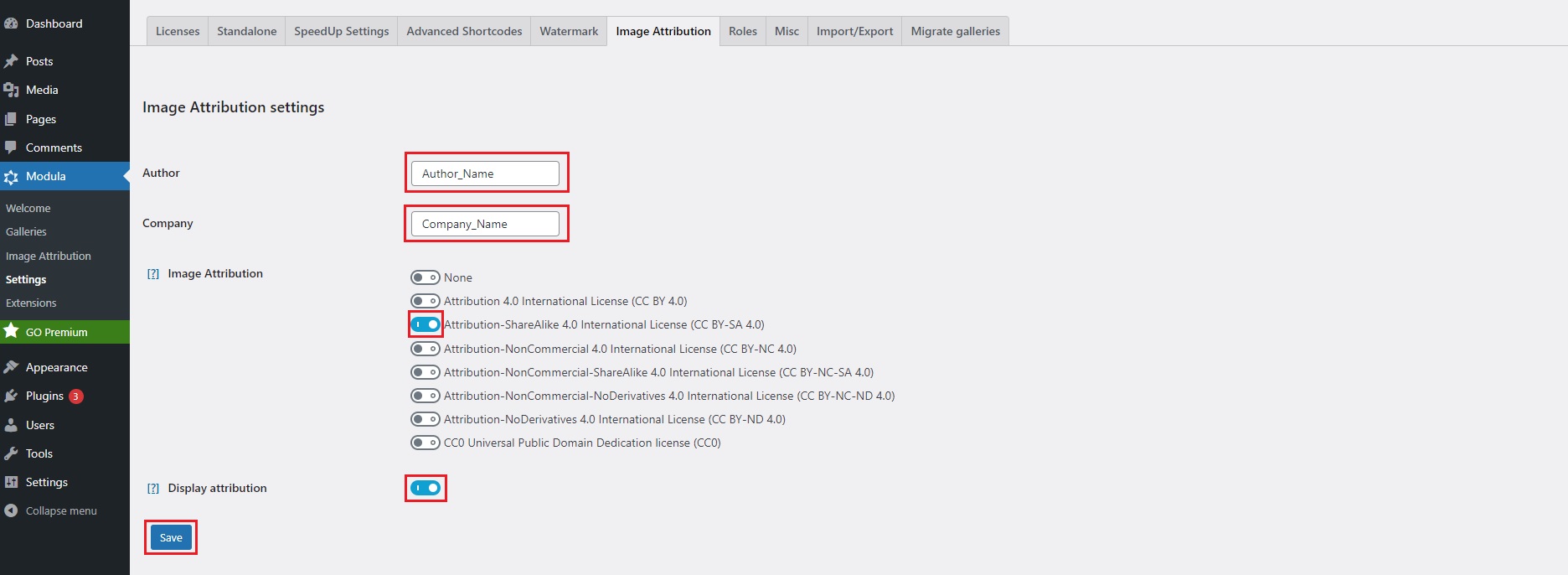Toggle the None attribution option

425,277
